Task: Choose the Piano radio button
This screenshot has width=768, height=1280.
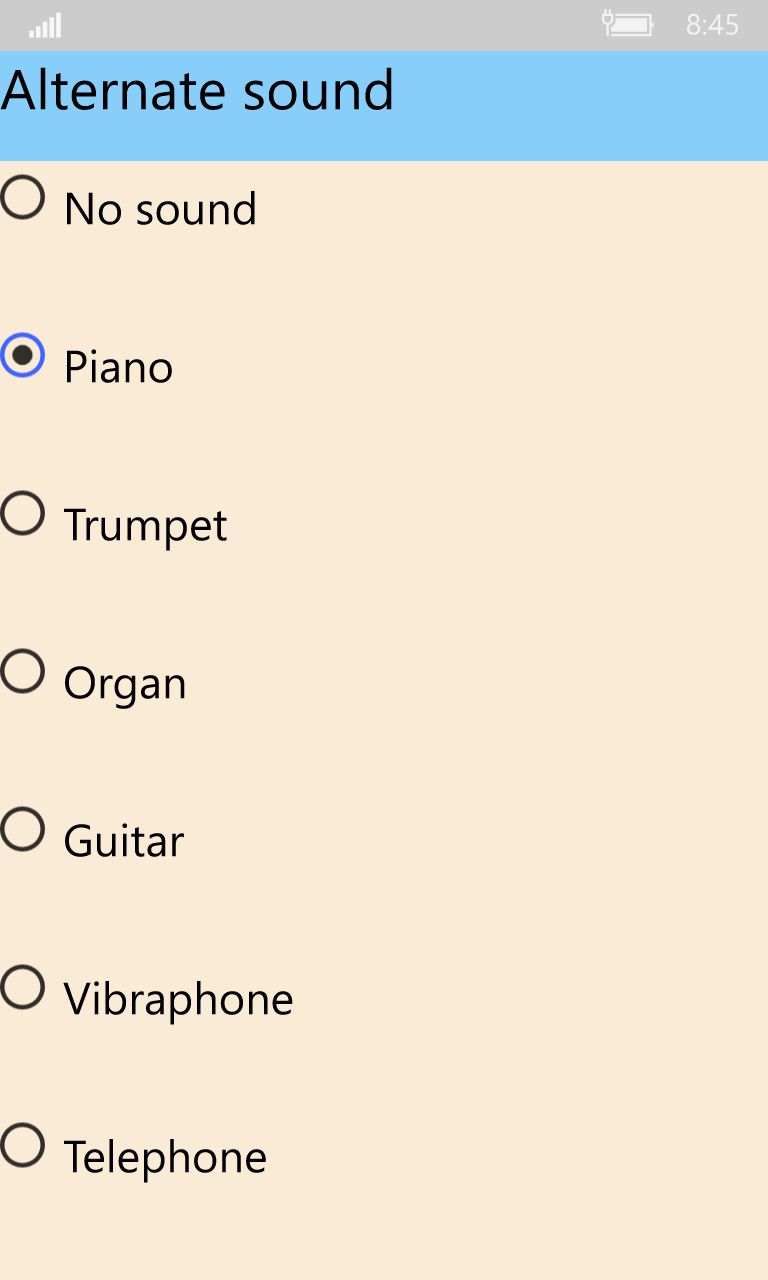Action: pos(22,355)
